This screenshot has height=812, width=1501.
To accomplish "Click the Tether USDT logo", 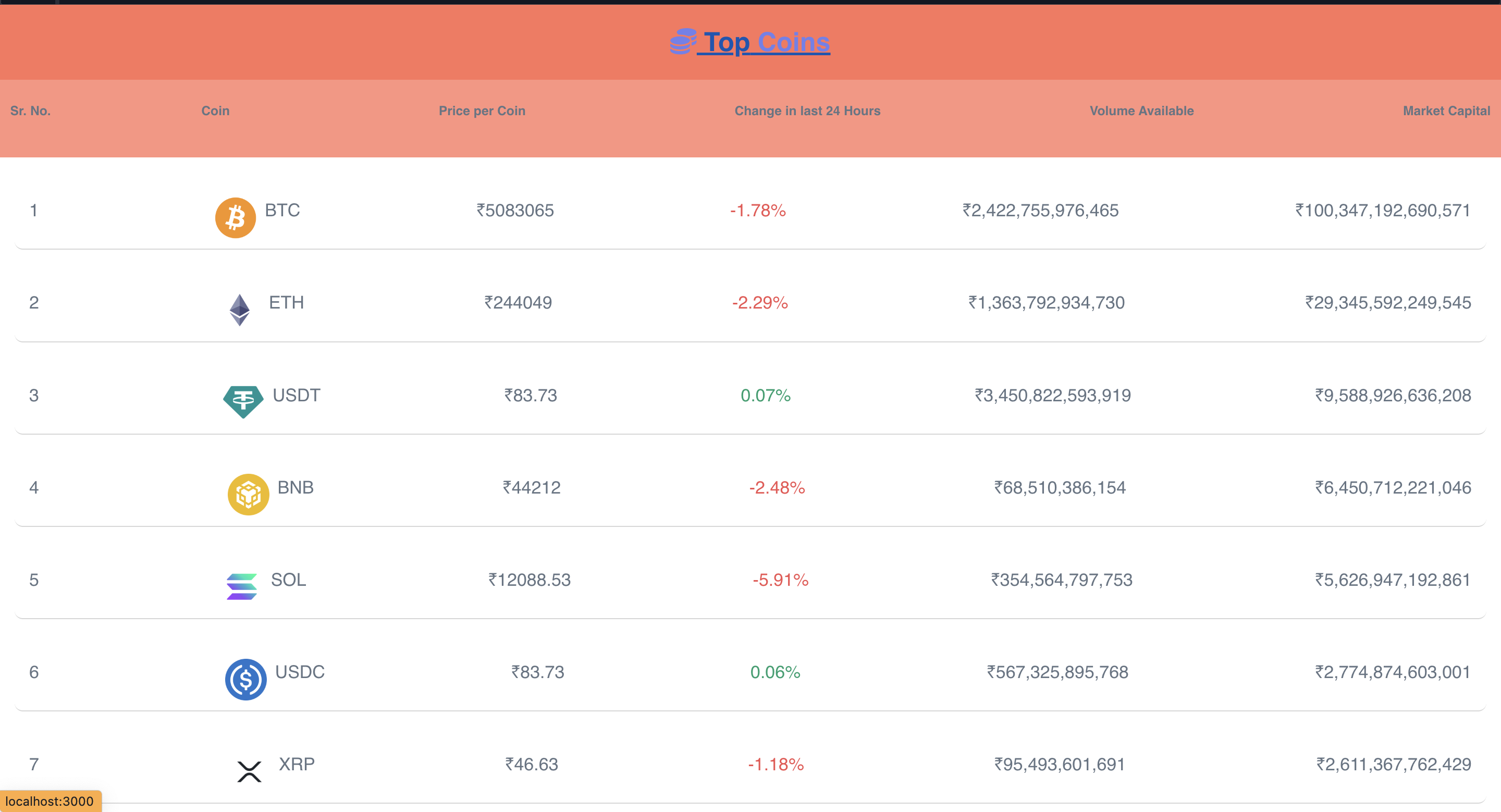I will click(x=243, y=402).
